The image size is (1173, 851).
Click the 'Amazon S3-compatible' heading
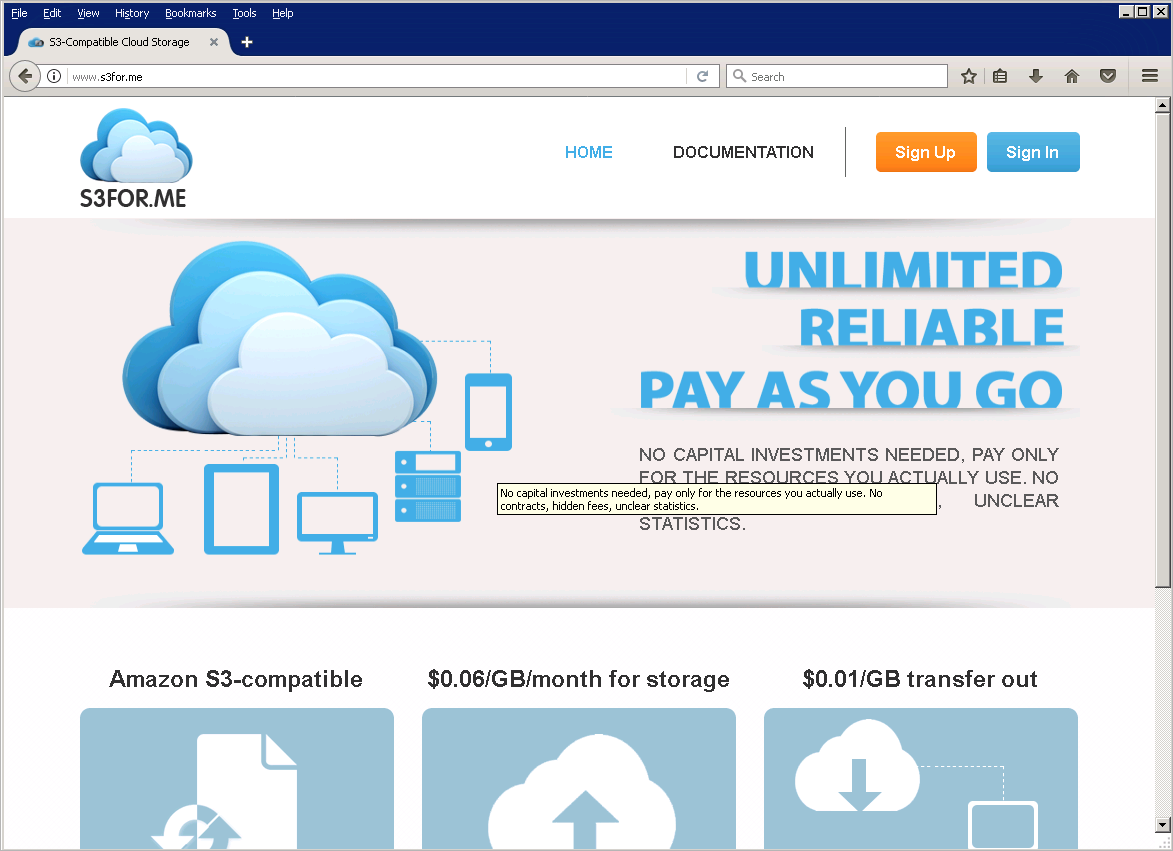point(236,678)
